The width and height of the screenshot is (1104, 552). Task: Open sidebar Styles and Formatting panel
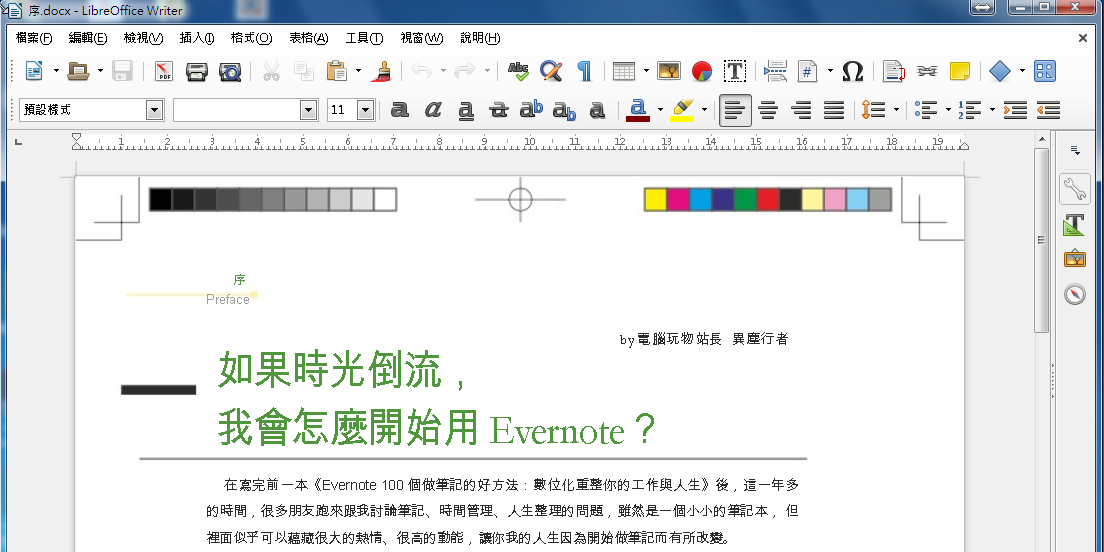(x=1074, y=225)
